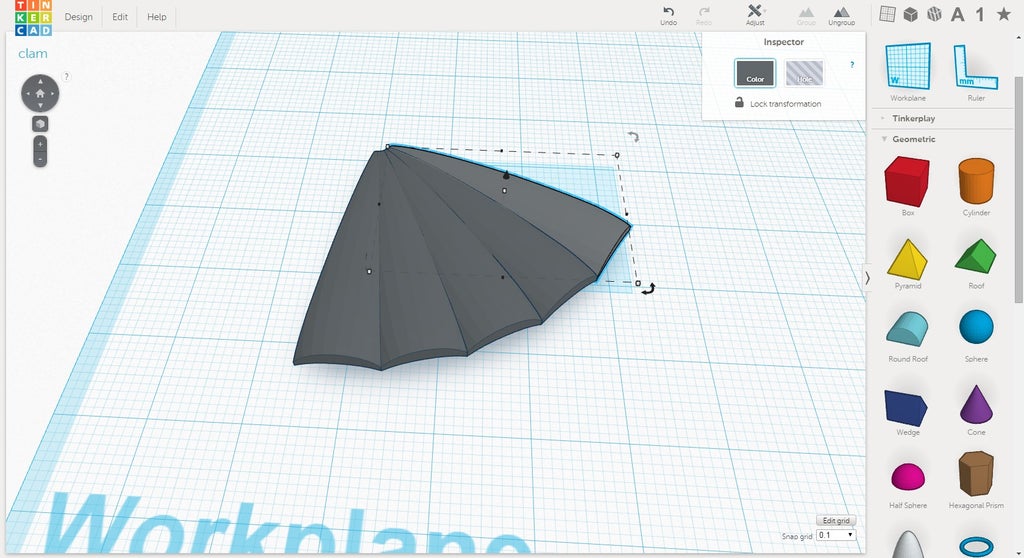Zoom in with plus button
The width and height of the screenshot is (1024, 558).
tap(40, 144)
